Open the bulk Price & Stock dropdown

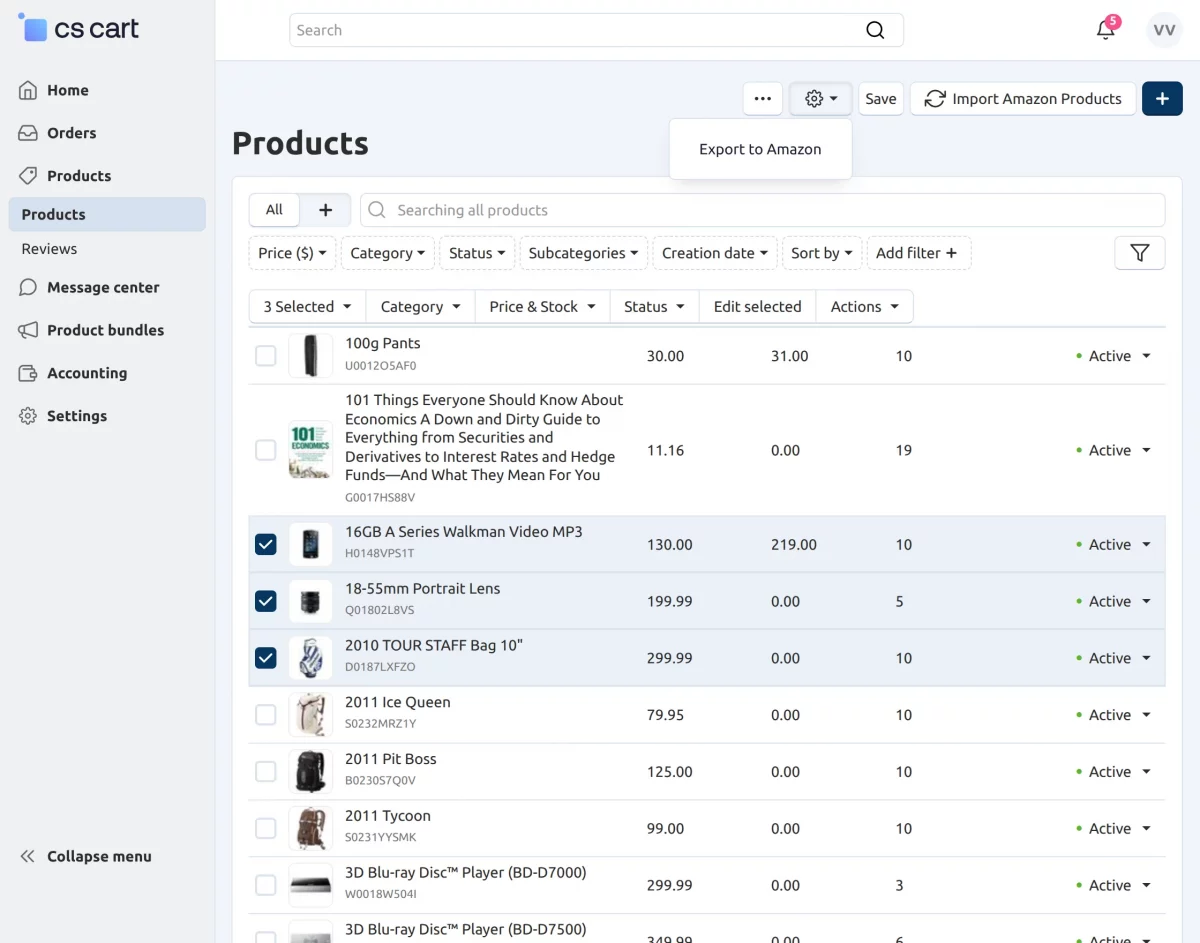click(x=542, y=307)
